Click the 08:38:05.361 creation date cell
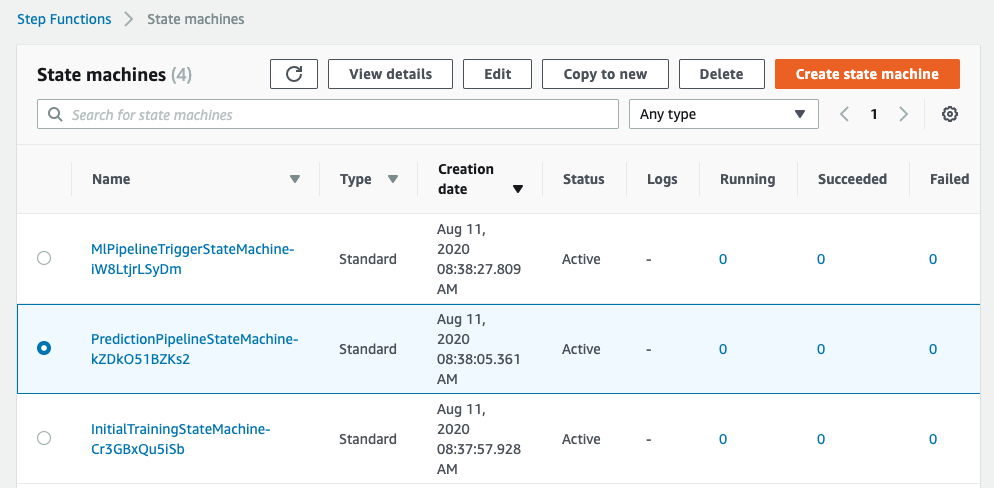The image size is (994, 488). coord(479,349)
